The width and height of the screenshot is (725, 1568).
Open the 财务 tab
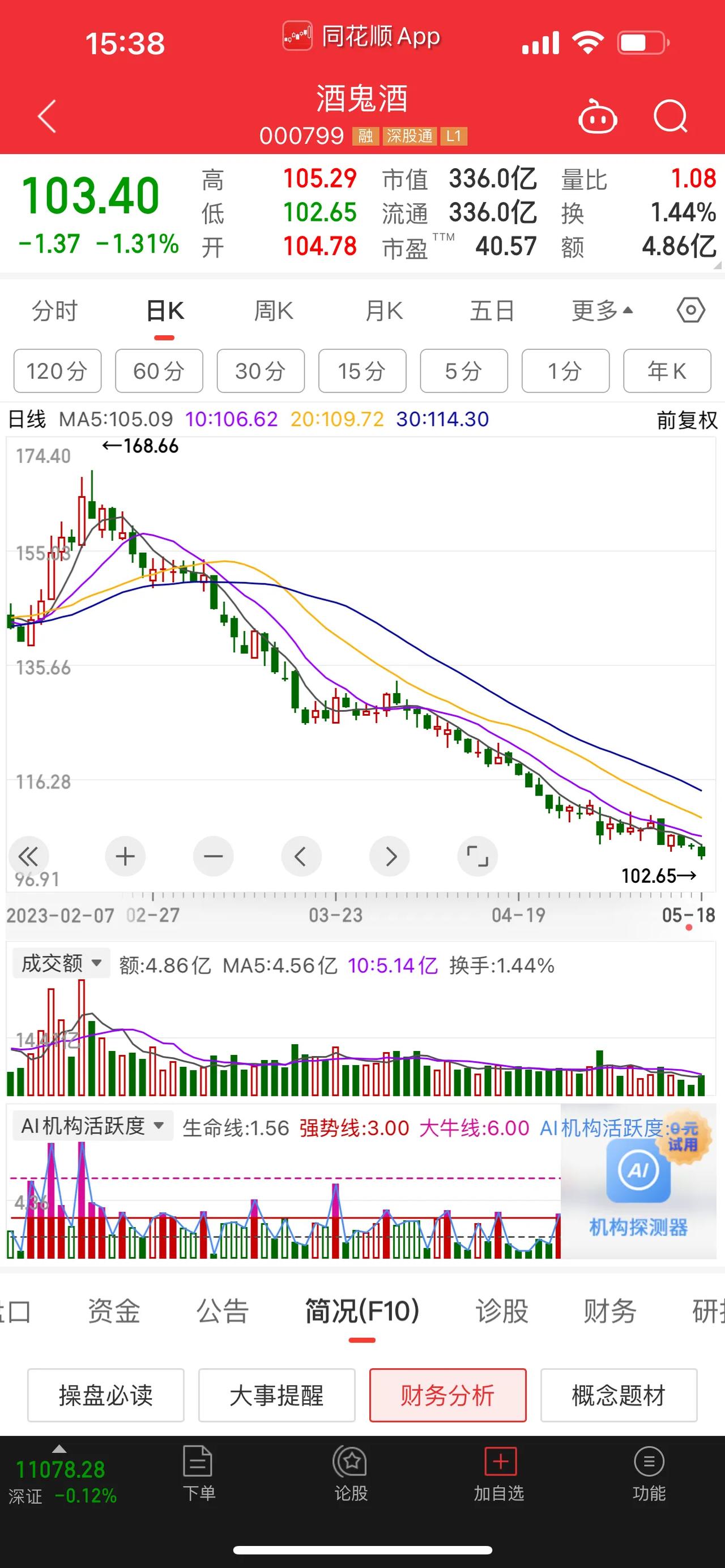click(x=610, y=1310)
